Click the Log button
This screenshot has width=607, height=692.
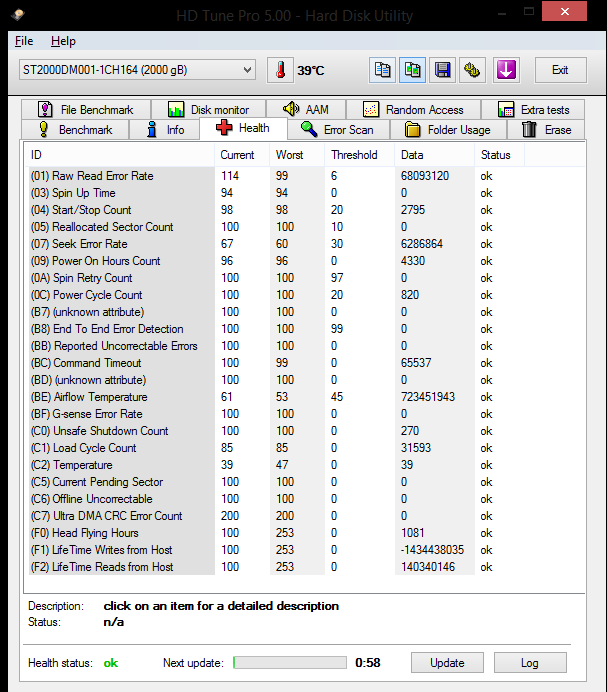pyautogui.click(x=530, y=663)
